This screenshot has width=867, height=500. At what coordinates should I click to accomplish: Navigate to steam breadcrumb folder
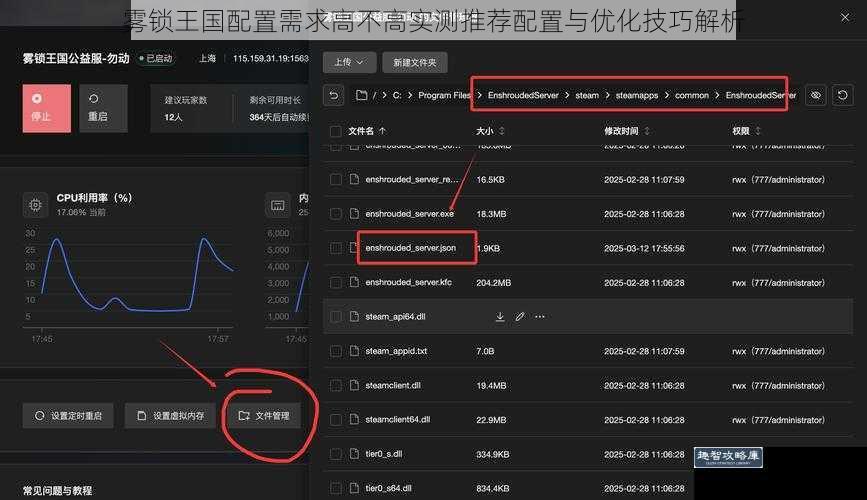pyautogui.click(x=587, y=95)
